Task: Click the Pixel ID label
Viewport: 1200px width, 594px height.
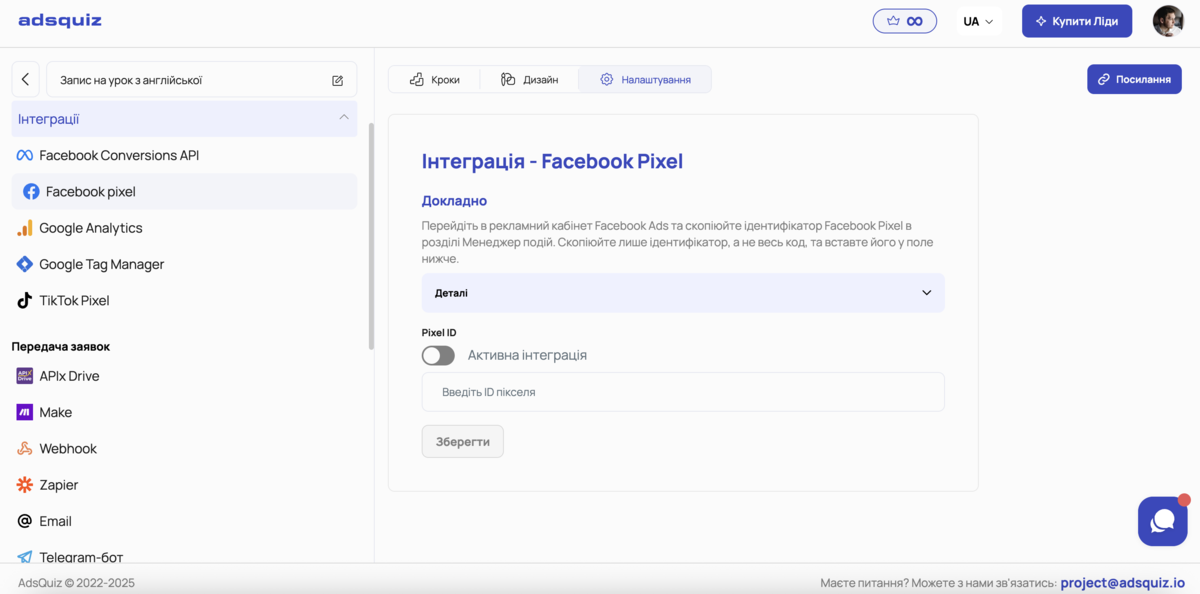Action: pos(439,333)
